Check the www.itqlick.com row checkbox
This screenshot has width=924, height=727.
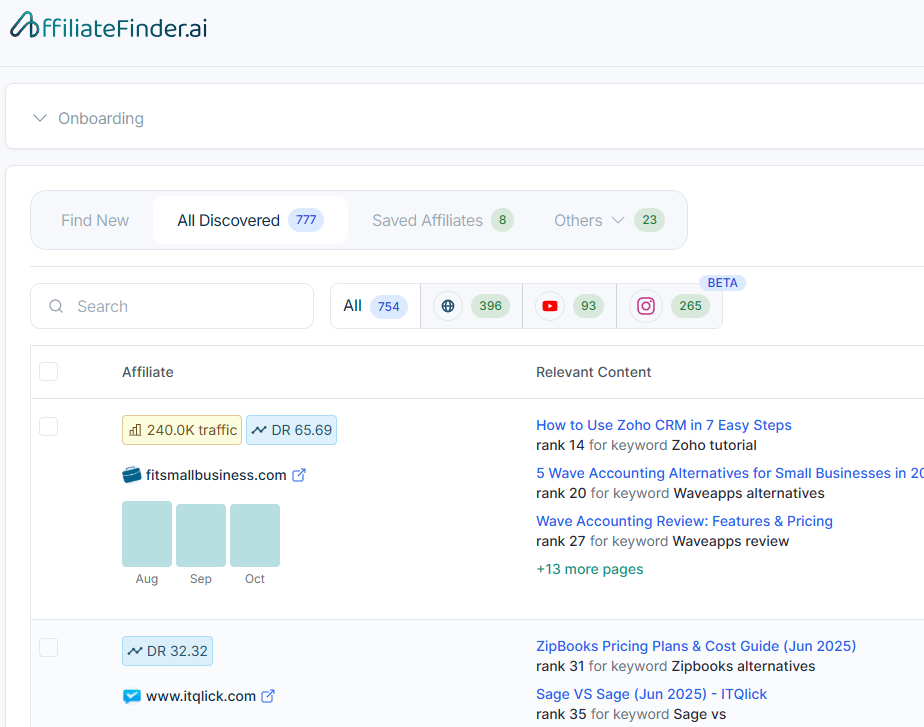point(48,647)
